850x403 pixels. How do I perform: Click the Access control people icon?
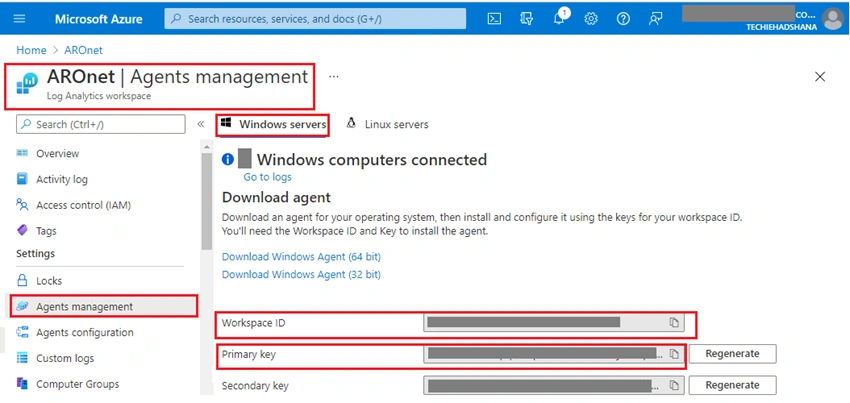coord(22,204)
